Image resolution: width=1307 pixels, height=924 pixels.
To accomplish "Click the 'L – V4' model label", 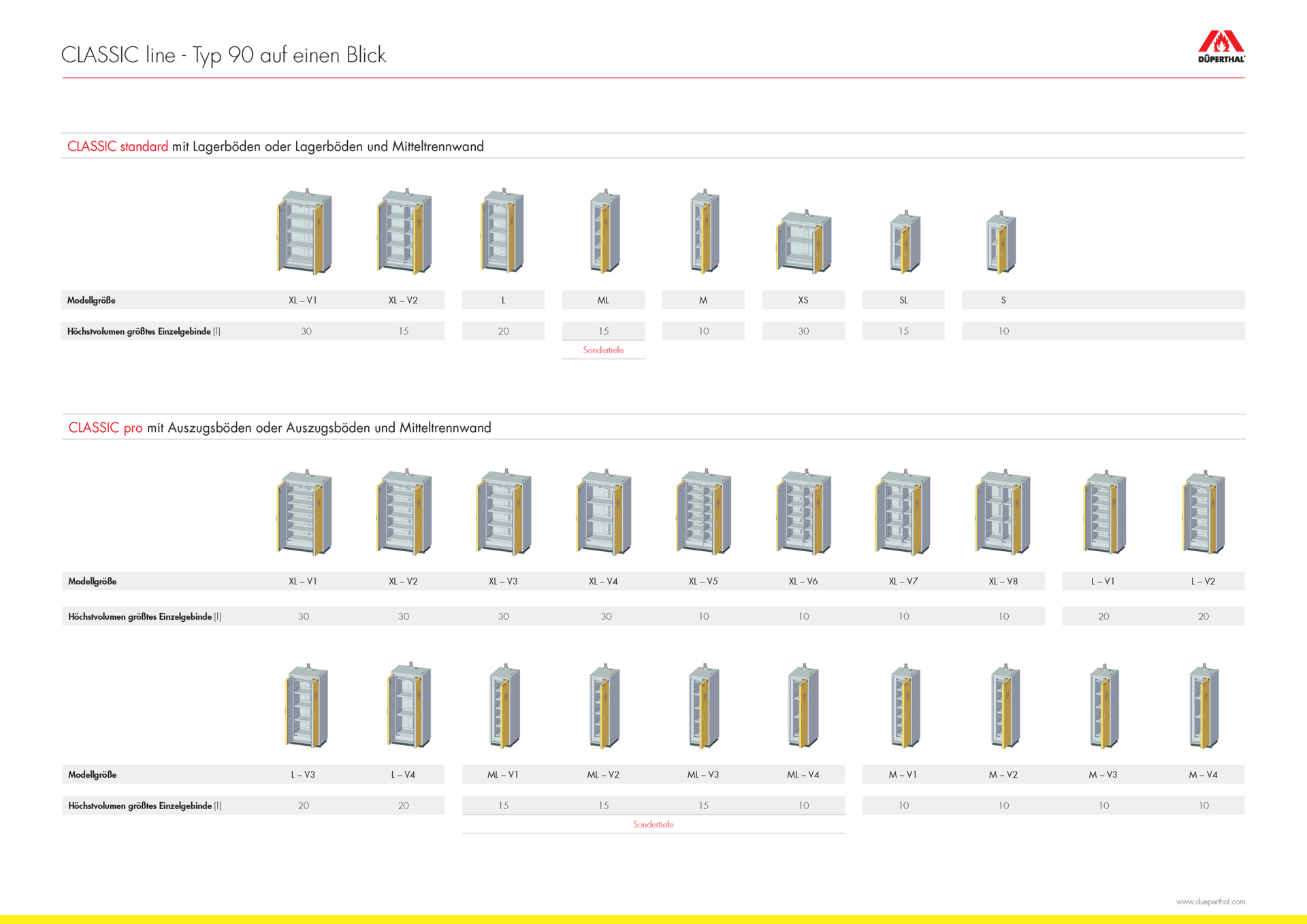I will pos(403,775).
